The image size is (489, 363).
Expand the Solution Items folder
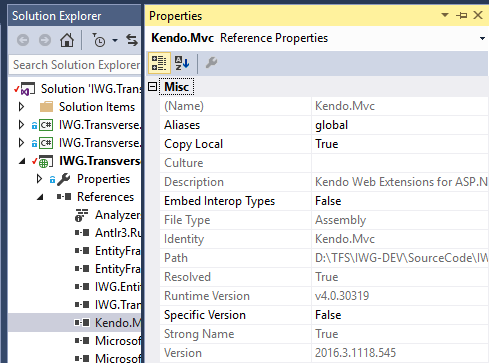[21, 107]
